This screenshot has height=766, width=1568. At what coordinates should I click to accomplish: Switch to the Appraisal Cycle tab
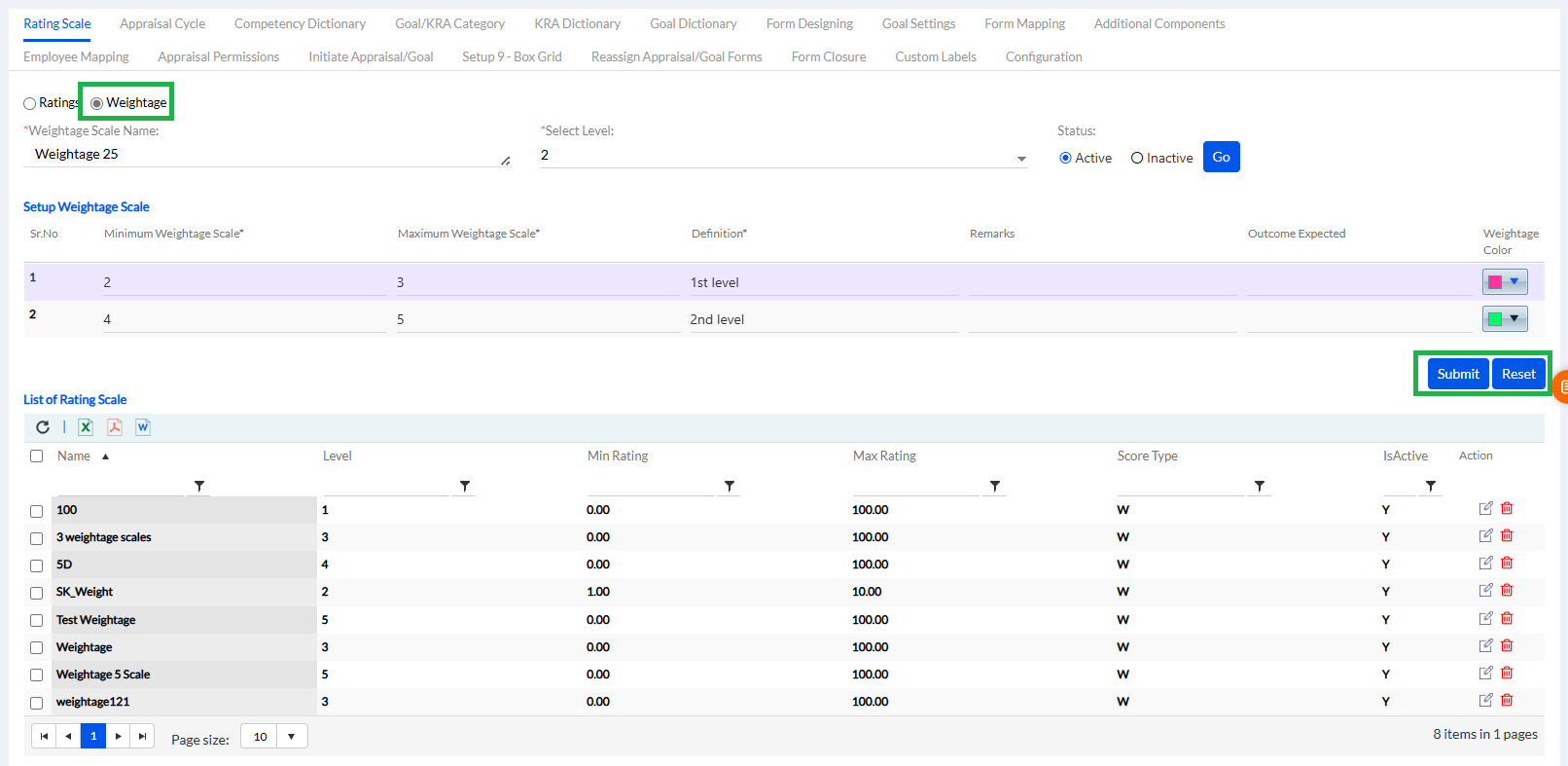tap(162, 23)
